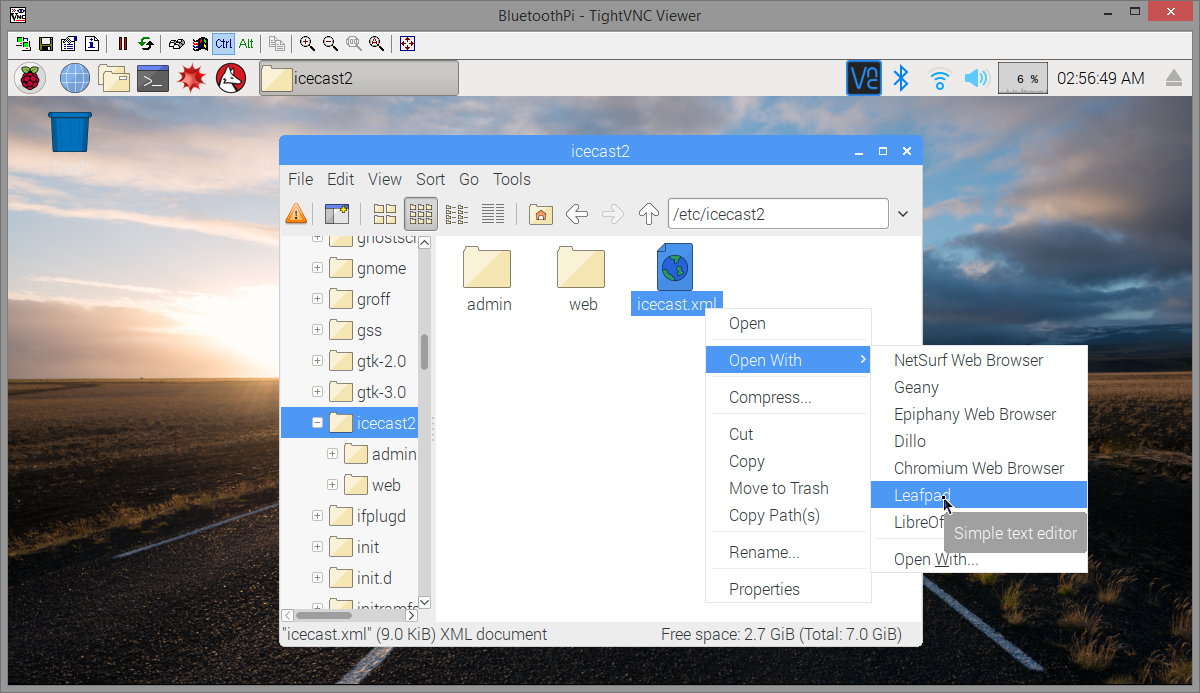
Task: Click the icecast2 taskbar window button
Action: [x=359, y=78]
